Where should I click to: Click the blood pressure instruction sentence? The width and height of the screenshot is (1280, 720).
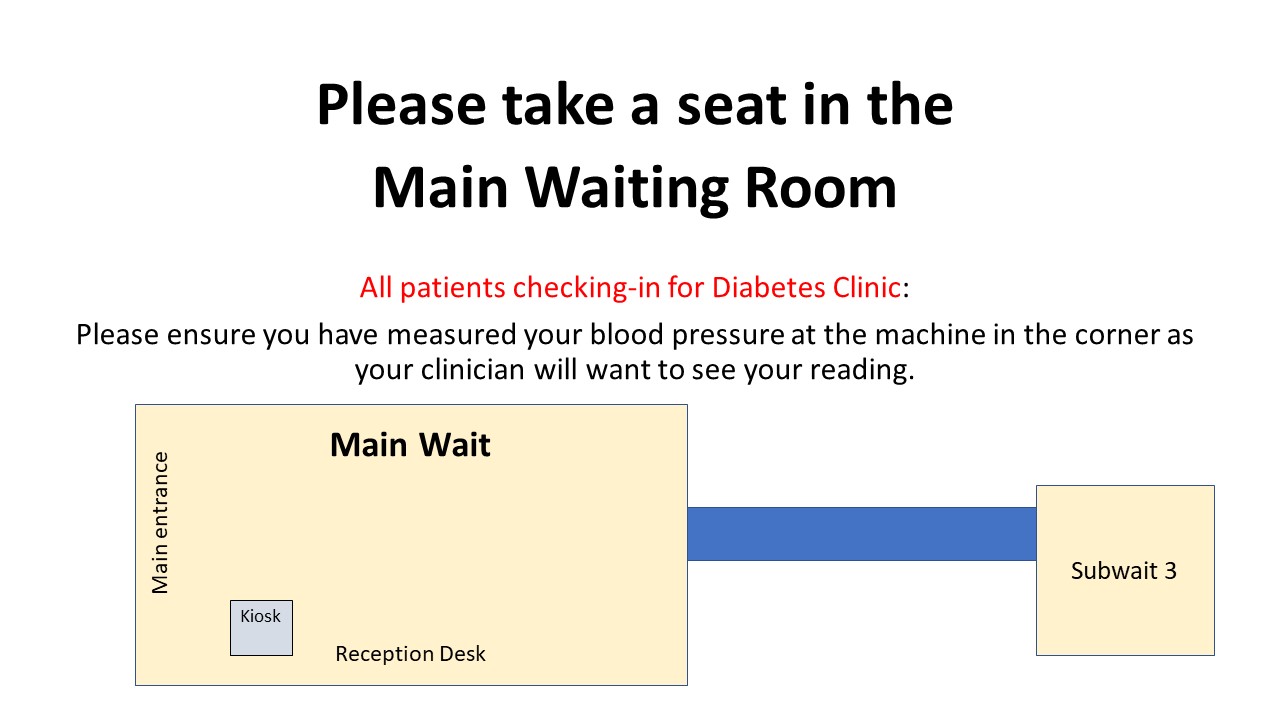[x=635, y=352]
